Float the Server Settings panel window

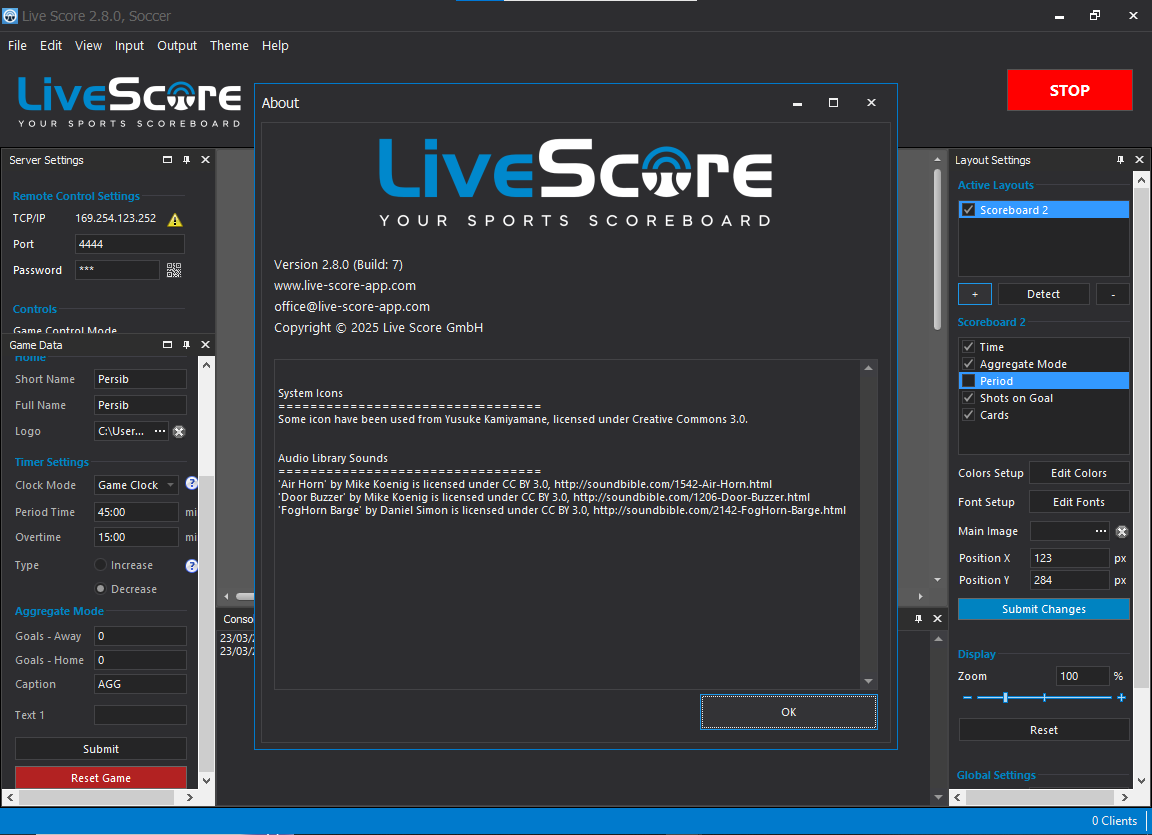click(168, 160)
